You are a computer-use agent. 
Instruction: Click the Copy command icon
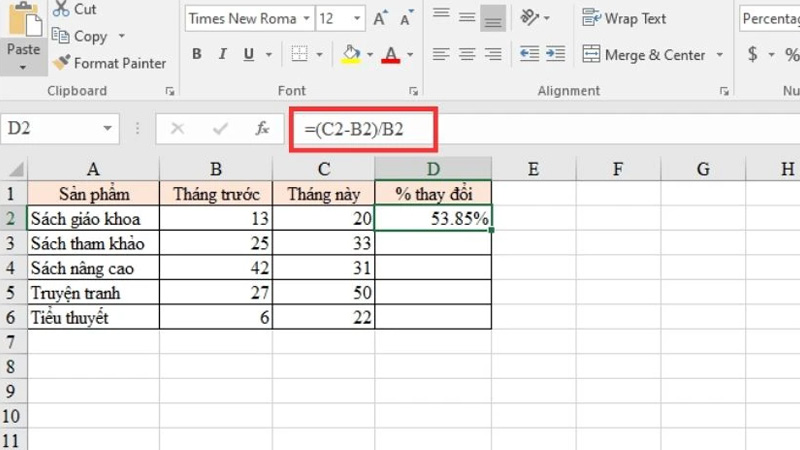point(61,36)
